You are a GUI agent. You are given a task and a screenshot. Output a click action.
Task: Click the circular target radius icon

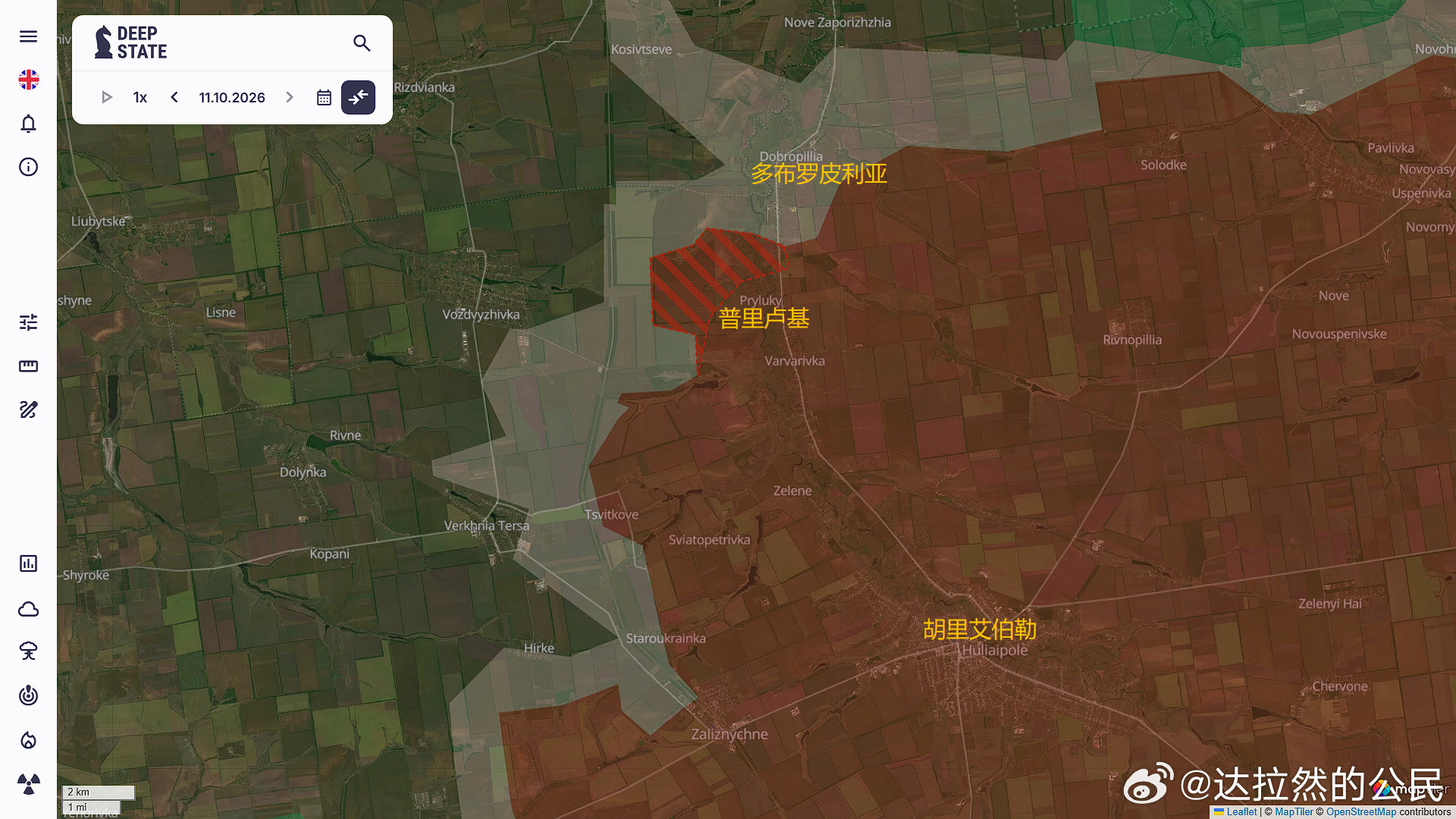pos(28,695)
